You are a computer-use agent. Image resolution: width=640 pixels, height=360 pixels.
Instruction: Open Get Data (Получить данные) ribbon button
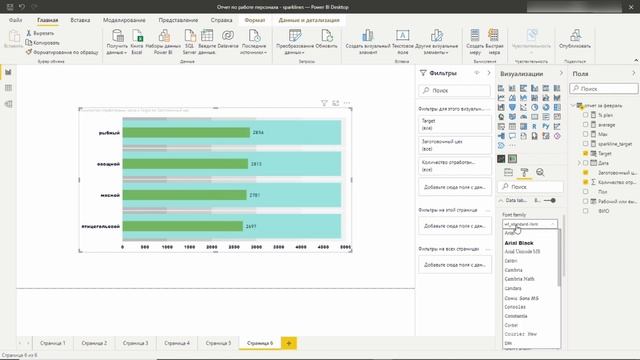pos(117,42)
